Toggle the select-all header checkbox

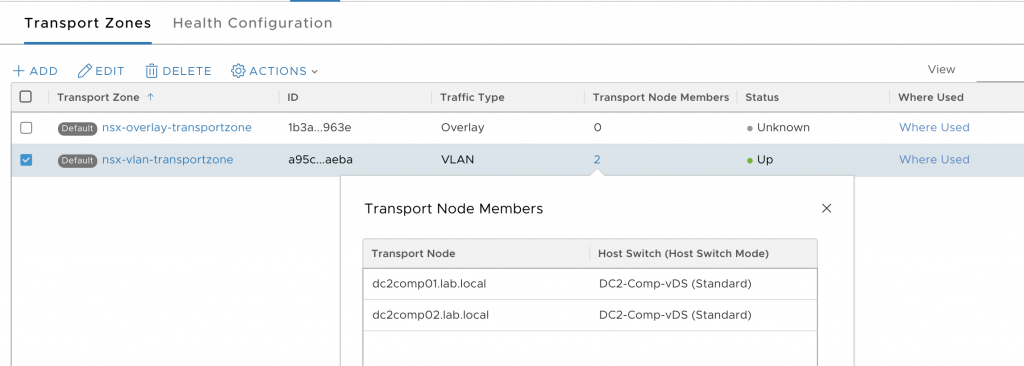click(25, 97)
